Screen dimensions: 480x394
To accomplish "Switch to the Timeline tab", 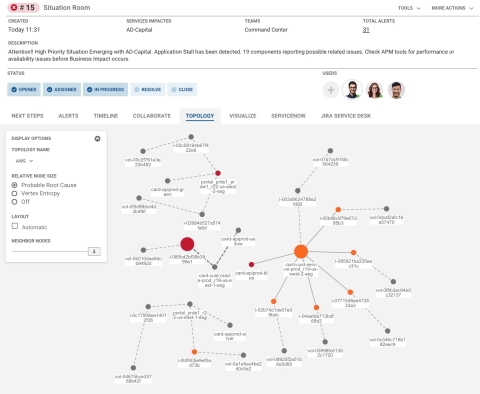I will tap(106, 116).
